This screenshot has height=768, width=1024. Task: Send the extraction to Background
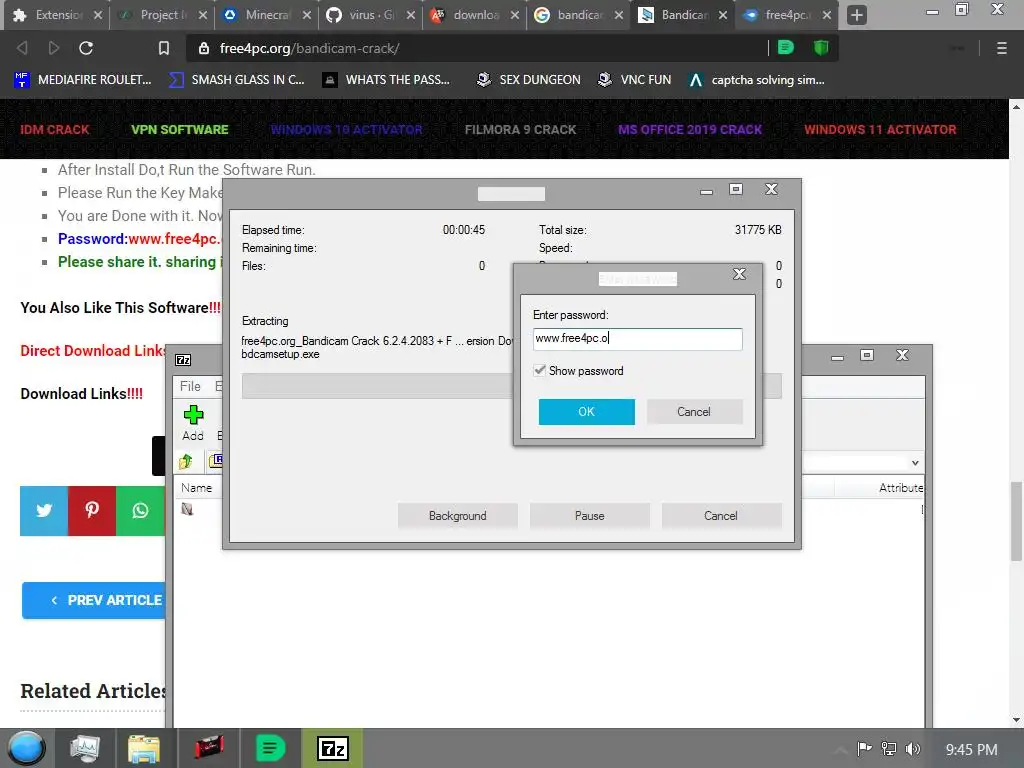coord(457,515)
